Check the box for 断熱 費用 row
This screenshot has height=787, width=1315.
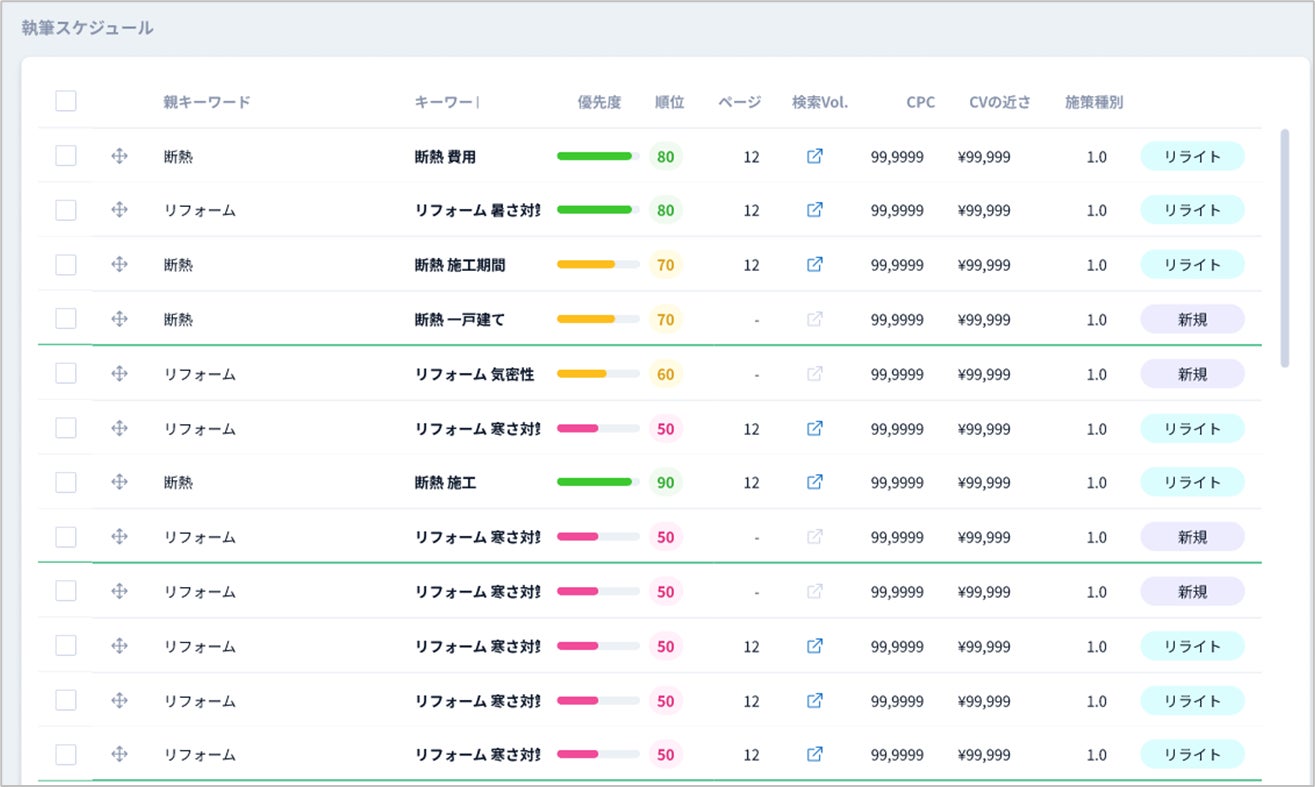tap(66, 156)
